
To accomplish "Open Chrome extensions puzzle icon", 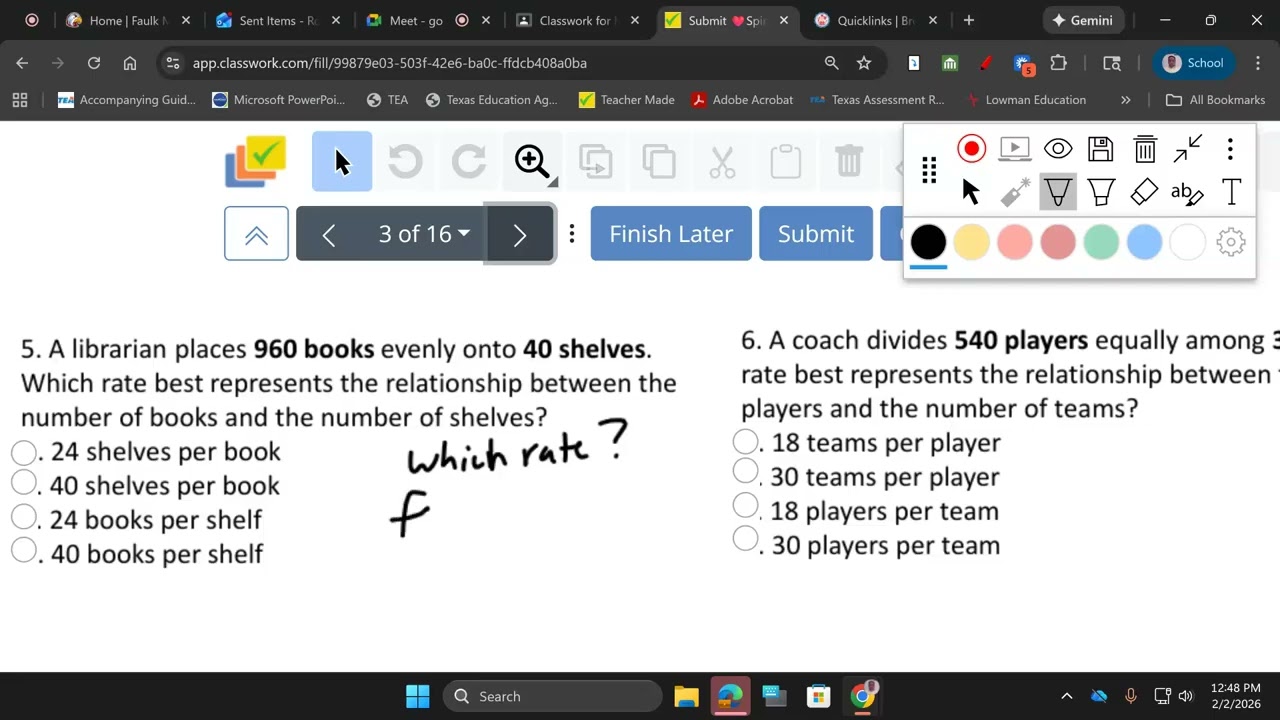I will coord(1058,63).
